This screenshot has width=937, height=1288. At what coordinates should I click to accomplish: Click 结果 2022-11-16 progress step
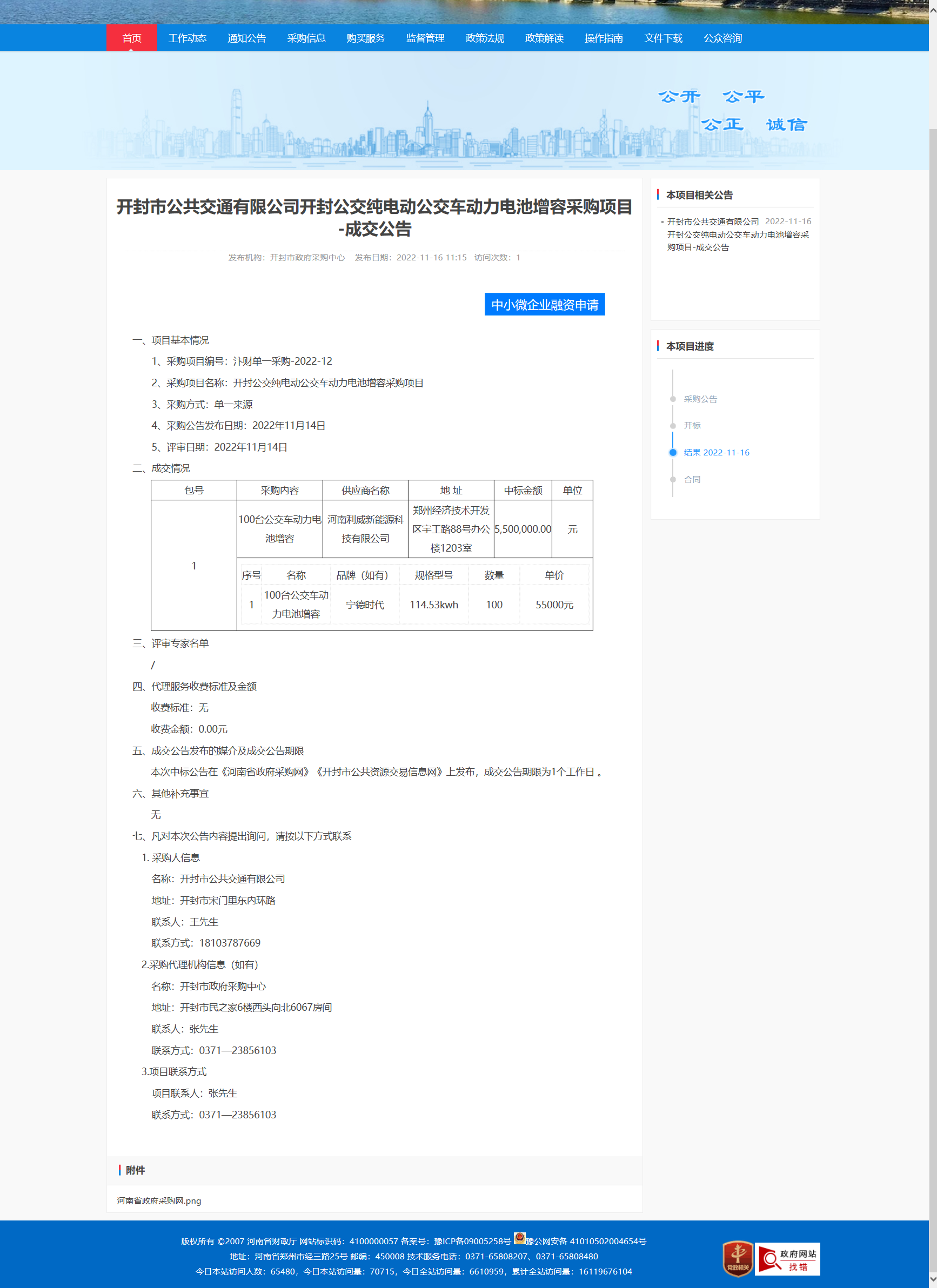point(717,453)
